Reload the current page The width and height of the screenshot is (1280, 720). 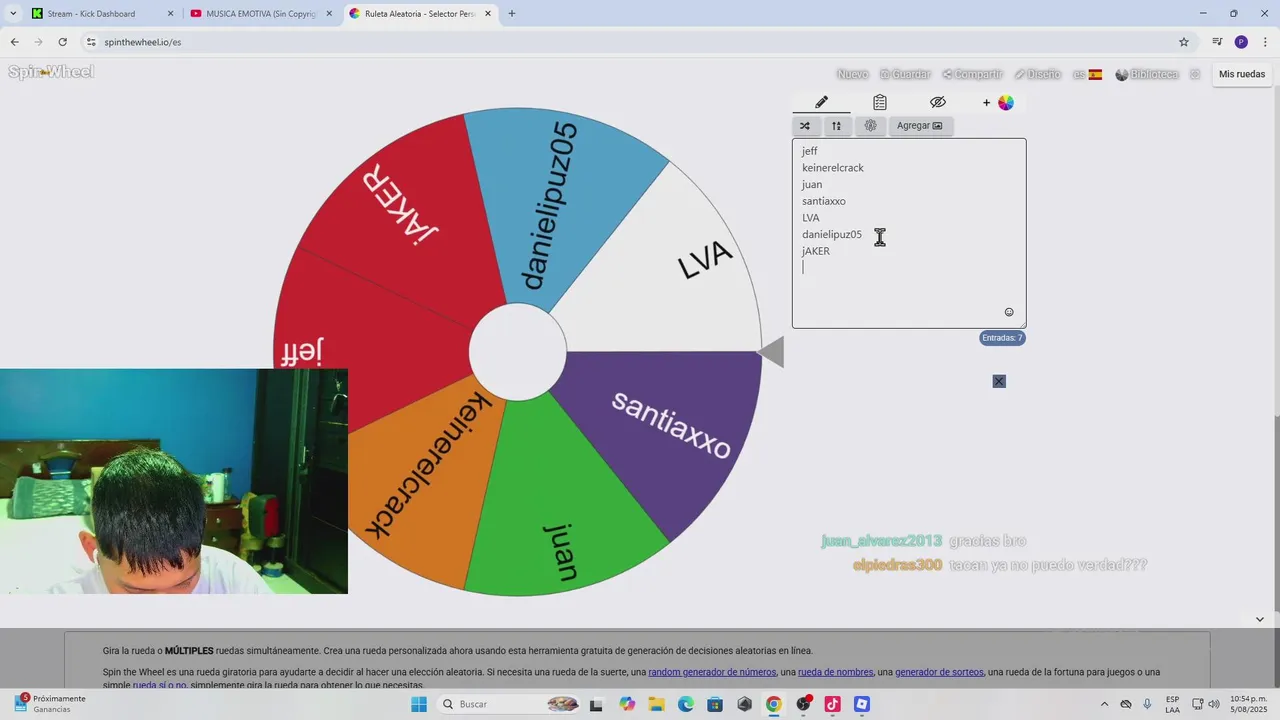coord(62,42)
